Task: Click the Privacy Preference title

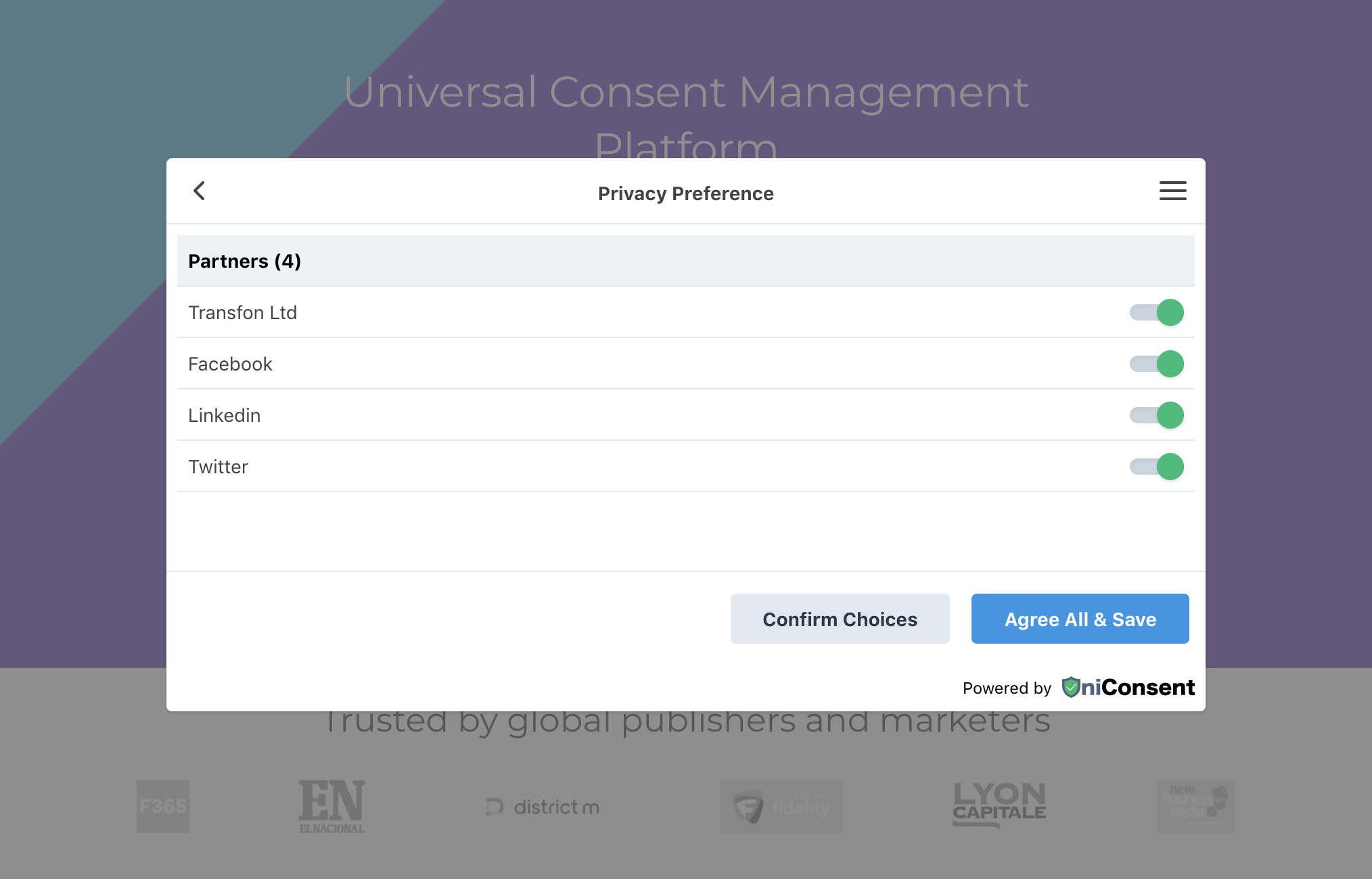Action: (685, 193)
